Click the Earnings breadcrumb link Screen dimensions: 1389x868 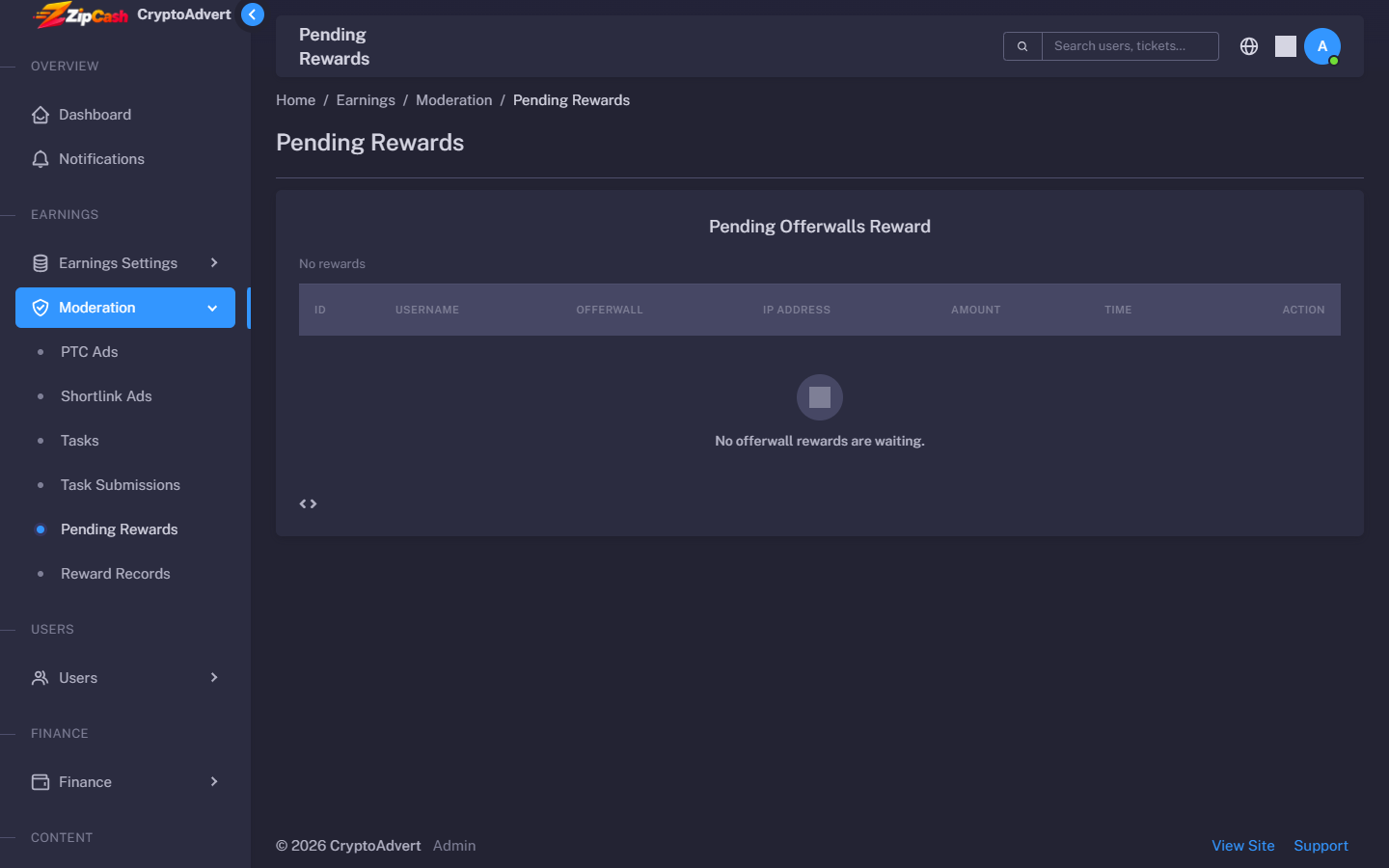pyautogui.click(x=366, y=100)
